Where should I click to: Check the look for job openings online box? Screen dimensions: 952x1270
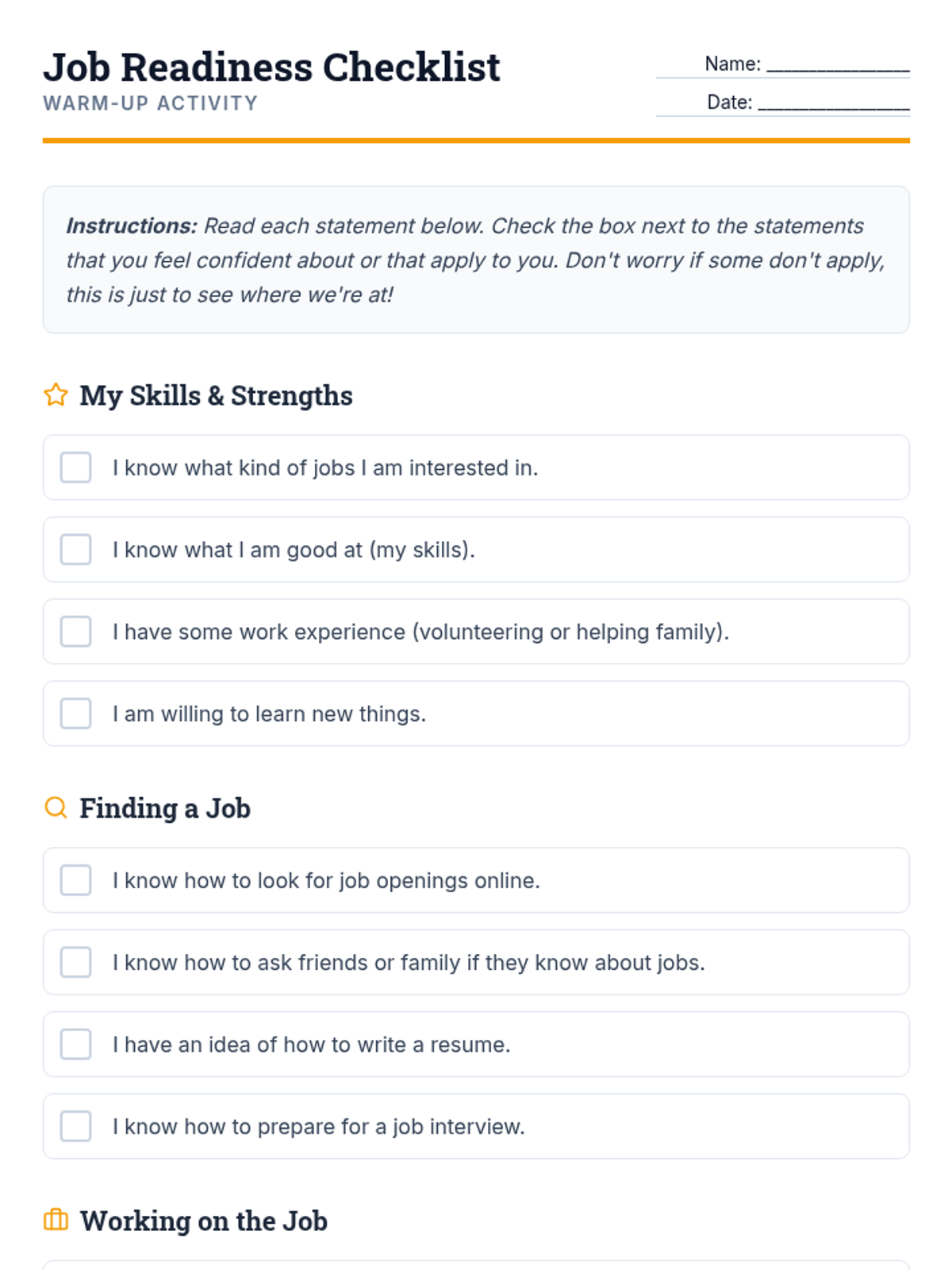click(x=76, y=880)
